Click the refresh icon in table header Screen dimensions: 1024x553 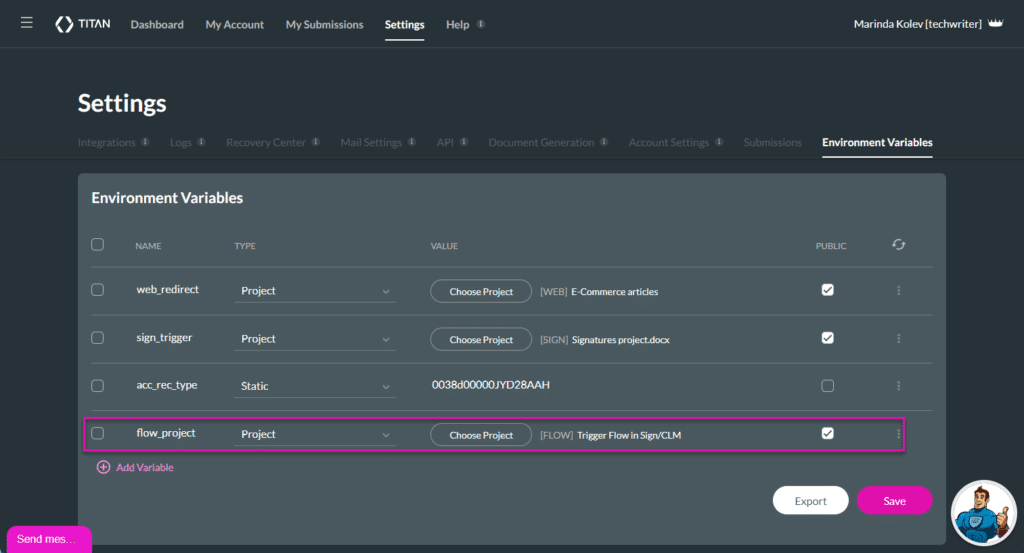click(898, 244)
